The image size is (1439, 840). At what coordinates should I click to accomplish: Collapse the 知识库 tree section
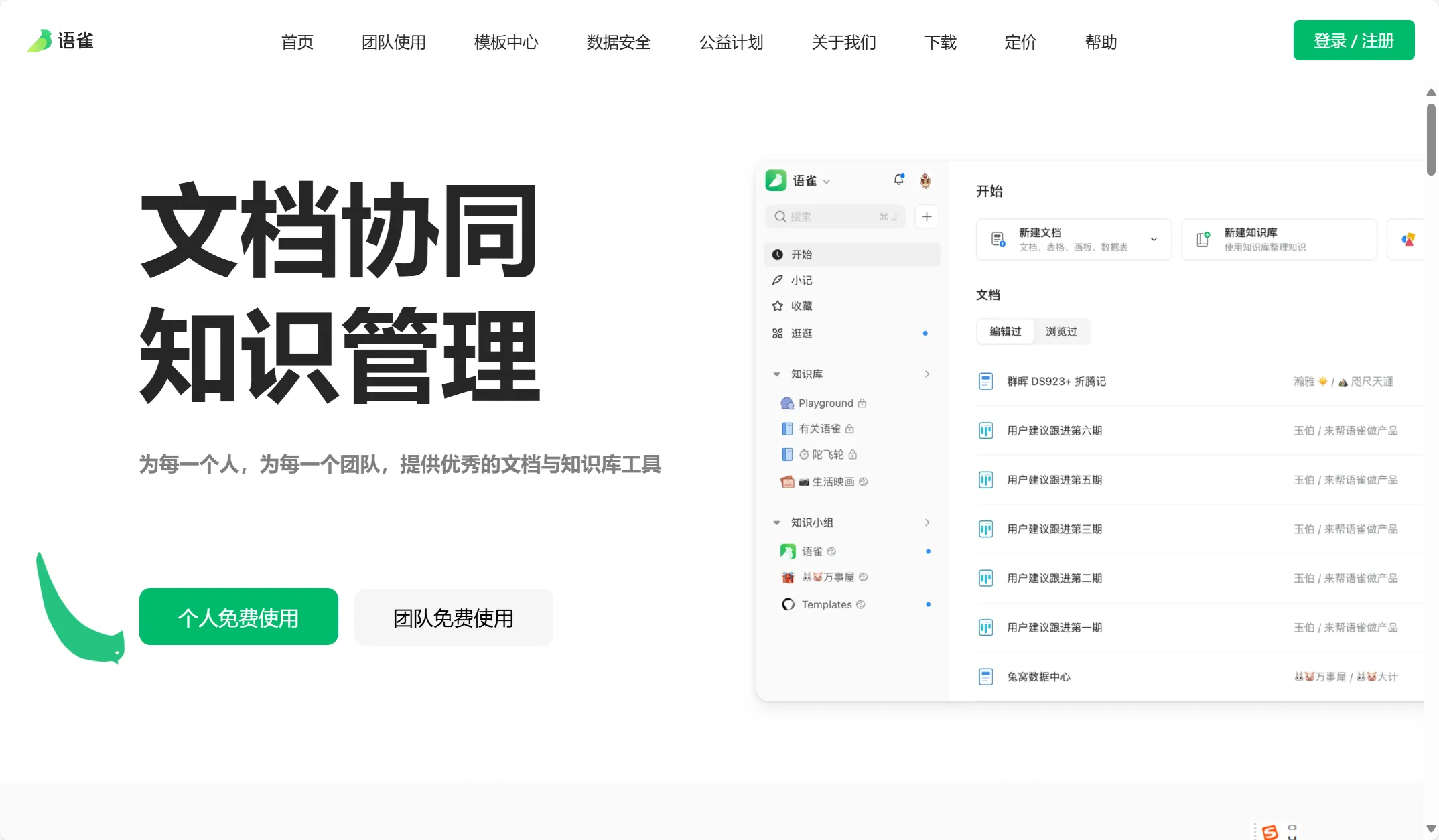[776, 374]
